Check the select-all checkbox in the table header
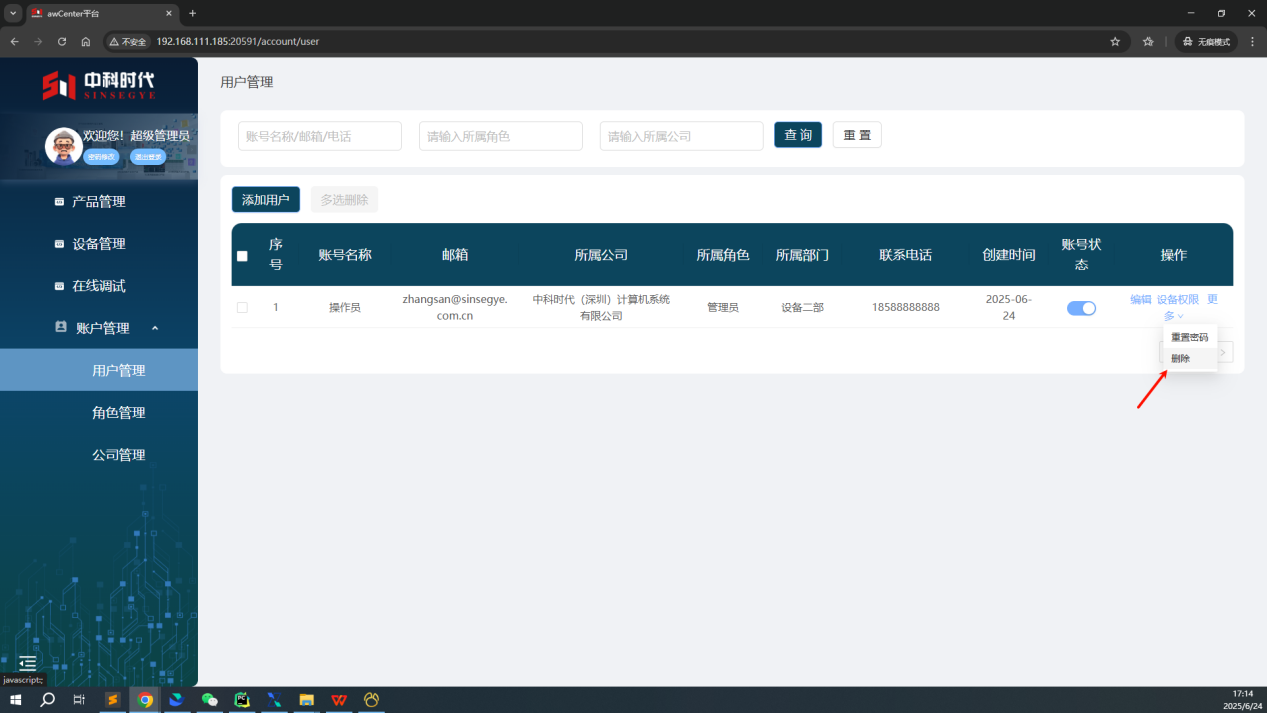This screenshot has height=713, width=1267. point(242,256)
